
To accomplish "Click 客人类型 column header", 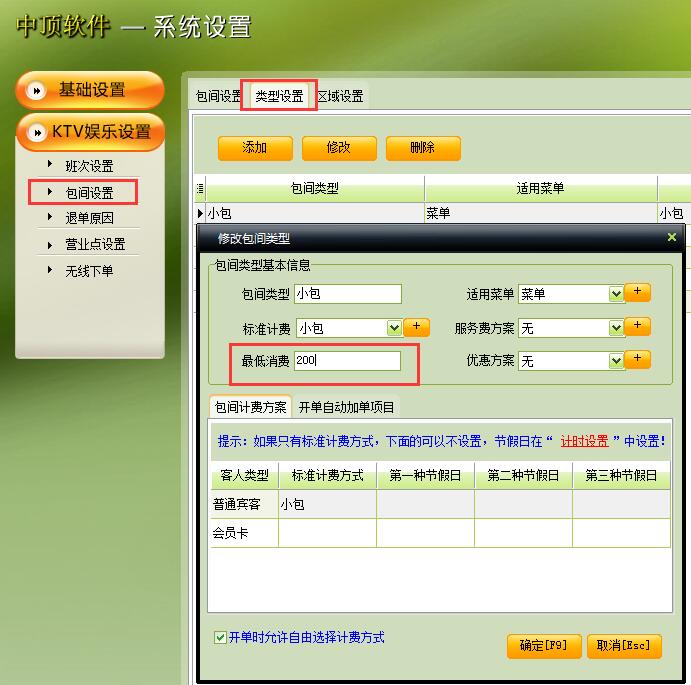I will 244,475.
